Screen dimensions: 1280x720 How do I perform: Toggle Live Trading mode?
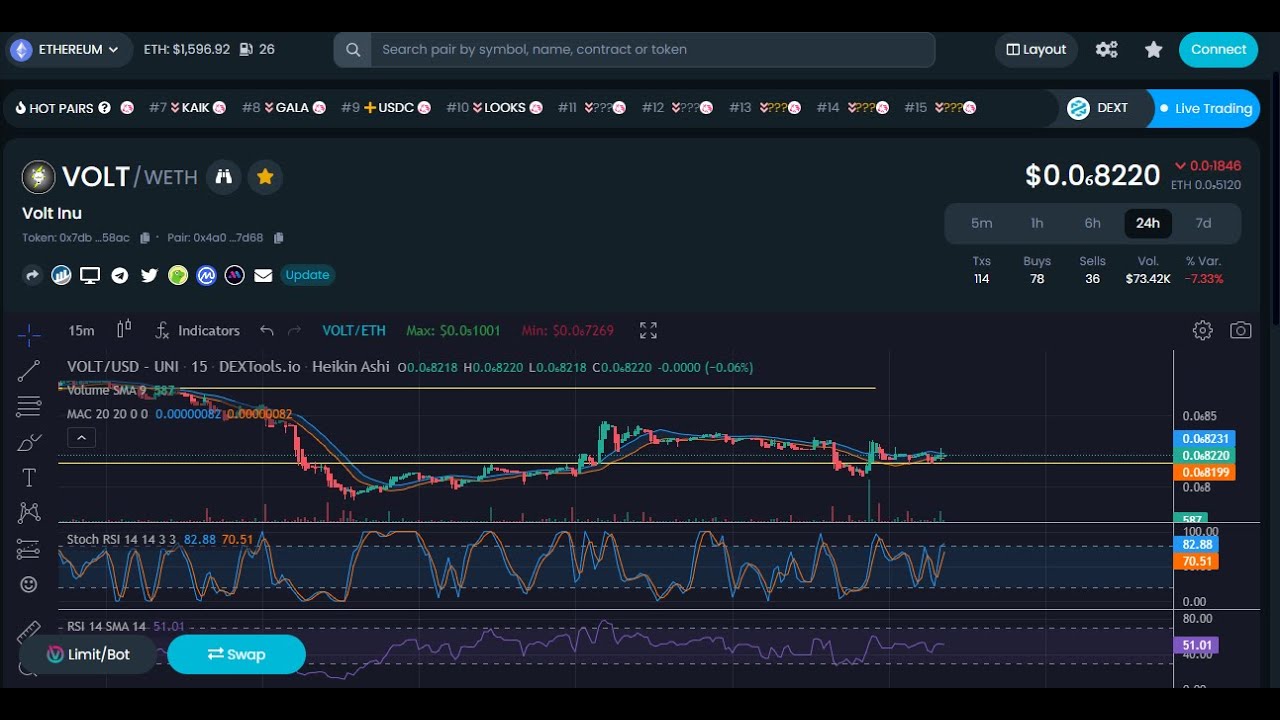pos(1205,108)
